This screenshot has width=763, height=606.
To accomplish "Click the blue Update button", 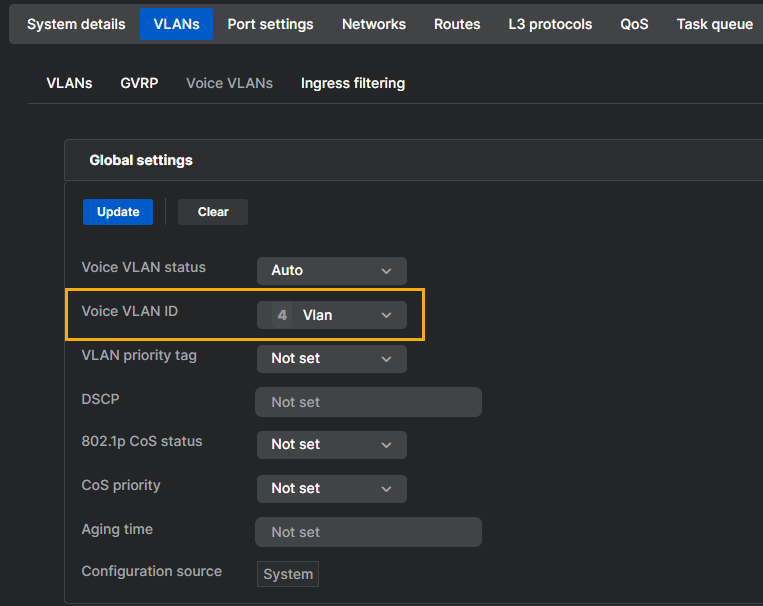I will pos(118,212).
